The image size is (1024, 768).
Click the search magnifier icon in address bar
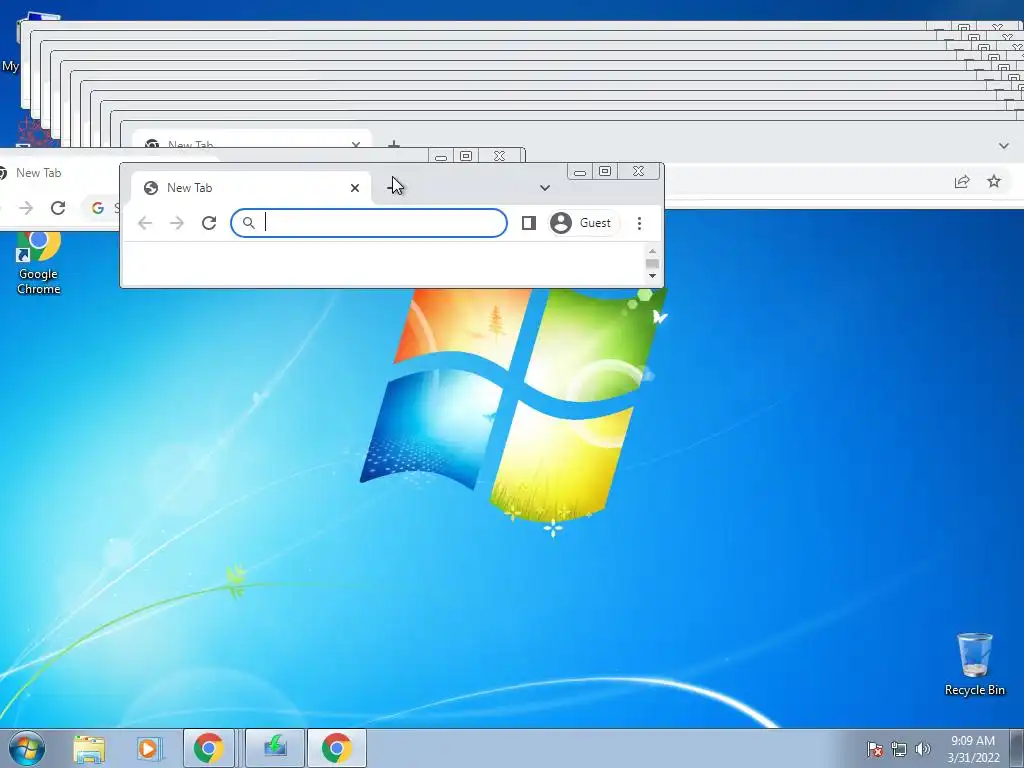point(249,223)
